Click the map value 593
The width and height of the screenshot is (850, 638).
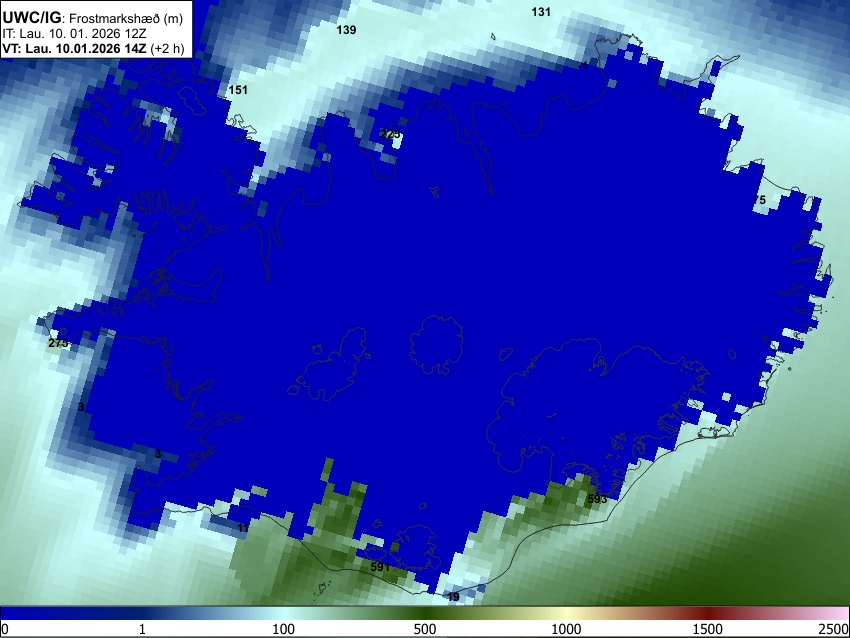click(x=597, y=499)
